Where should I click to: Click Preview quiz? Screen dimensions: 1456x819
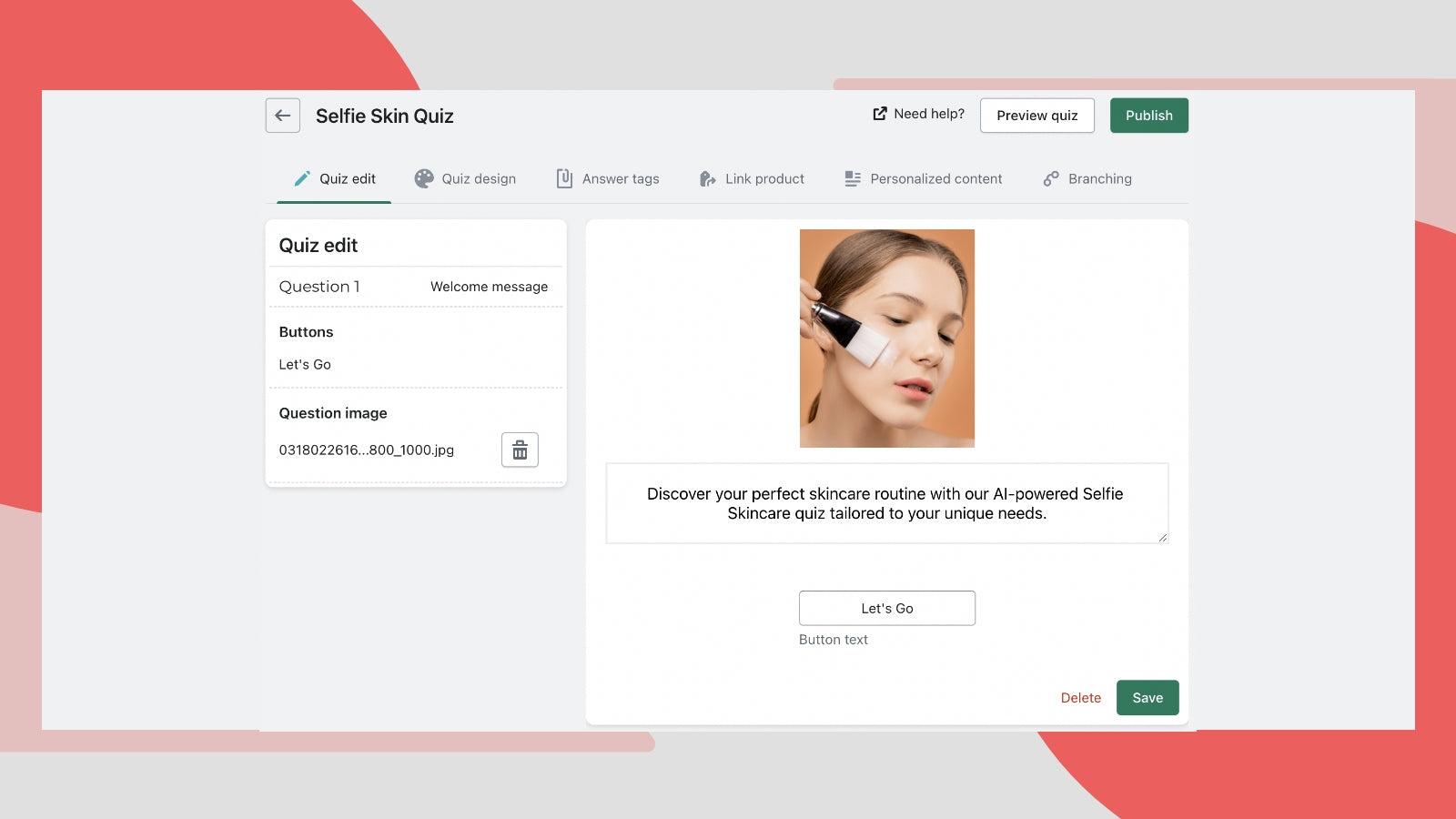(x=1036, y=116)
